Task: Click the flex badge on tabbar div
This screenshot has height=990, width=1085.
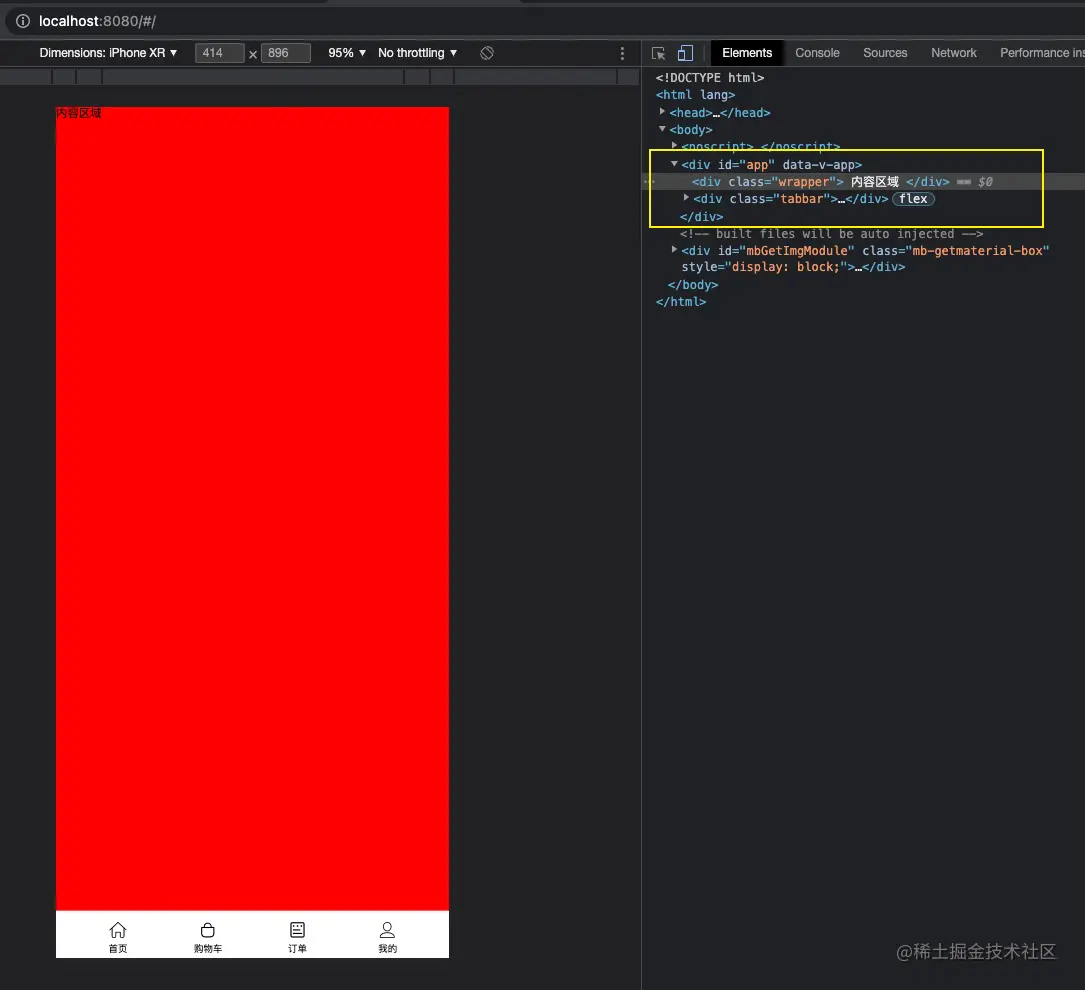Action: point(913,199)
